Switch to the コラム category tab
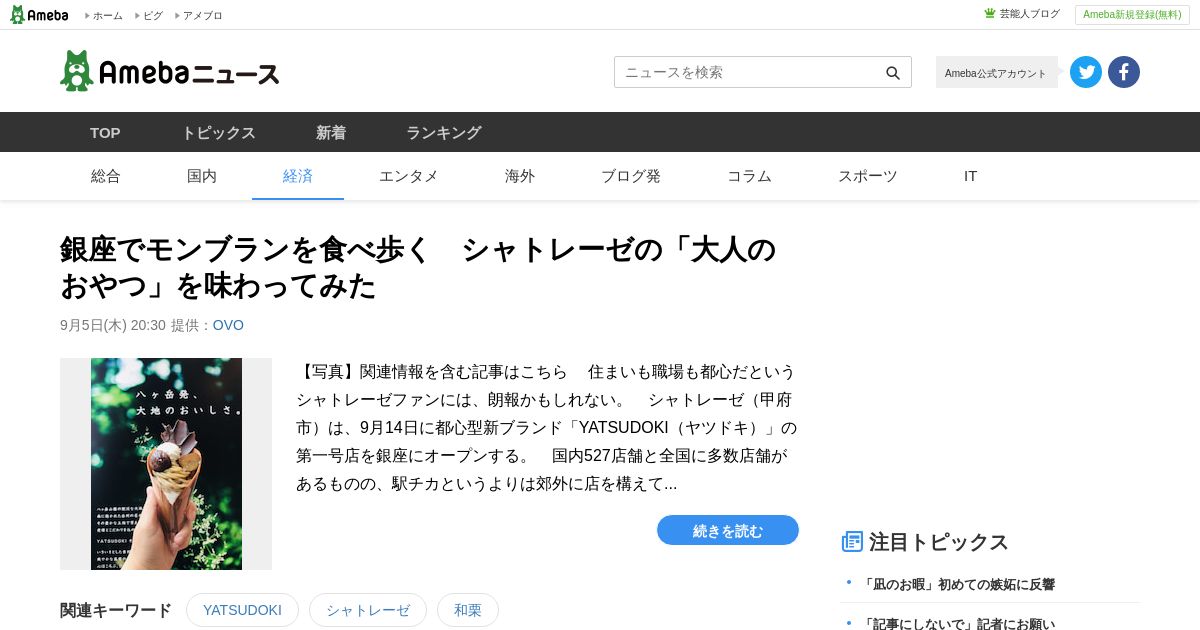This screenshot has width=1200, height=630. pos(749,176)
